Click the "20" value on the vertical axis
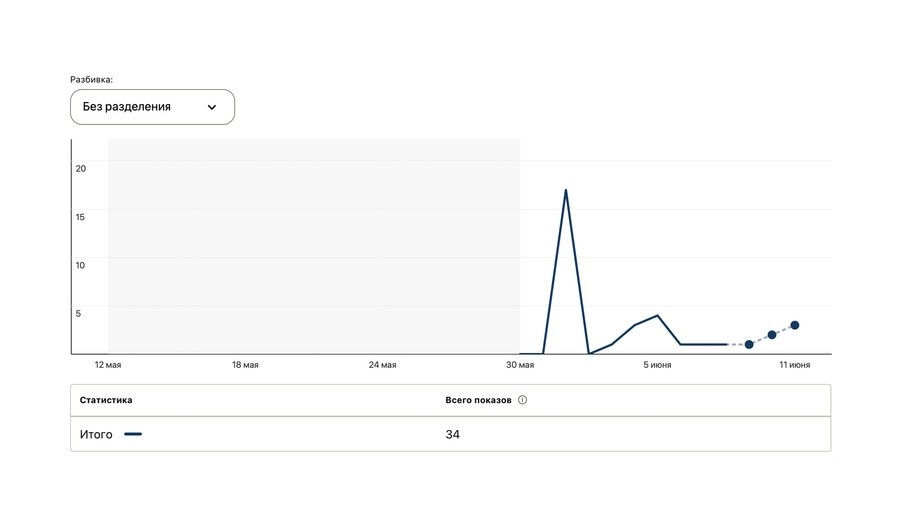Image resolution: width=900 pixels, height=525 pixels. coord(81,168)
